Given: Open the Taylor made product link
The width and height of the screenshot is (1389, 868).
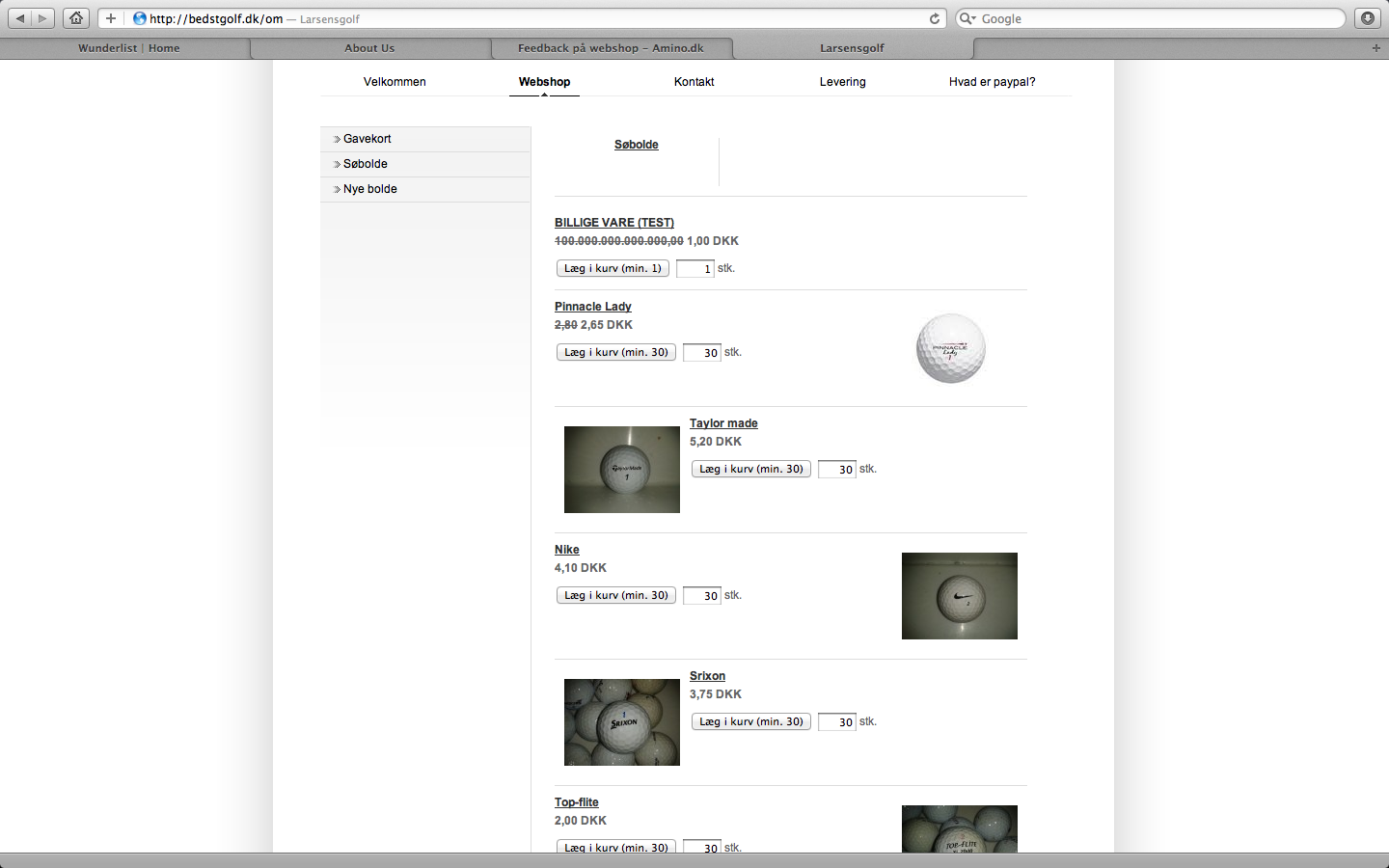Looking at the screenshot, I should pyautogui.click(x=723, y=423).
